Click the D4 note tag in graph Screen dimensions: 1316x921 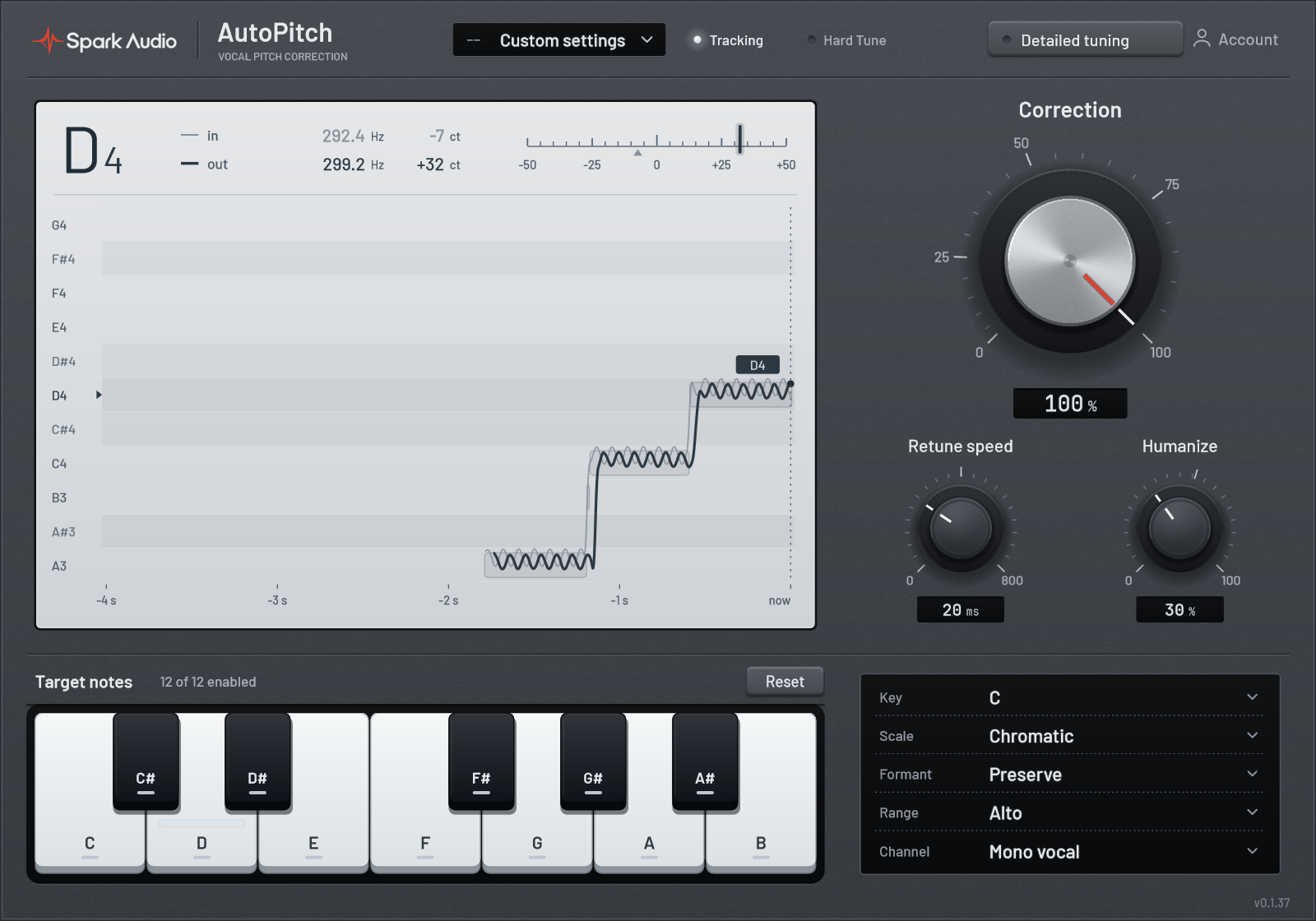[x=758, y=365]
